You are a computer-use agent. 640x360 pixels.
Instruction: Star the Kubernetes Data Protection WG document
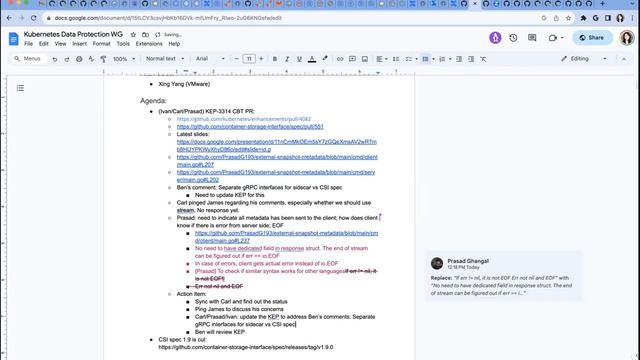(133, 35)
